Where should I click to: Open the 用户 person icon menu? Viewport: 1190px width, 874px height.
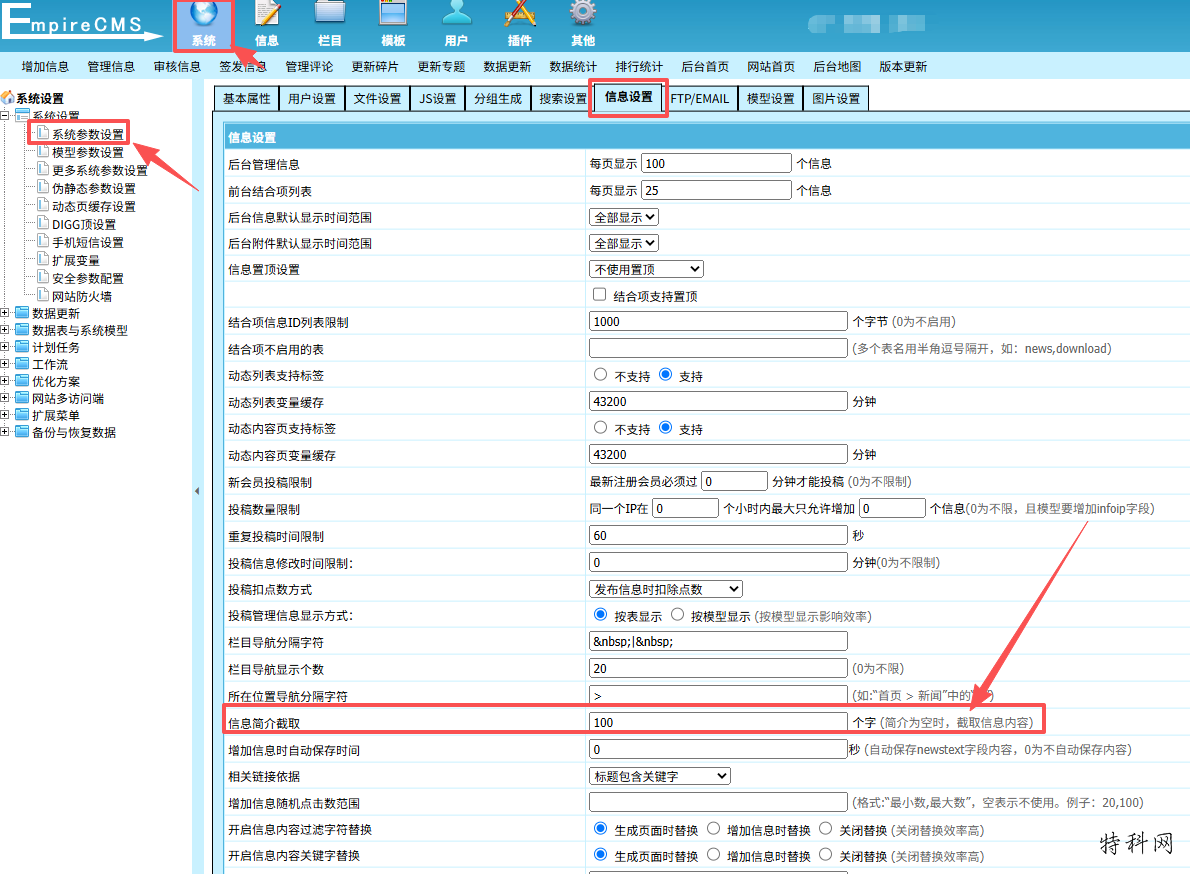(x=456, y=24)
